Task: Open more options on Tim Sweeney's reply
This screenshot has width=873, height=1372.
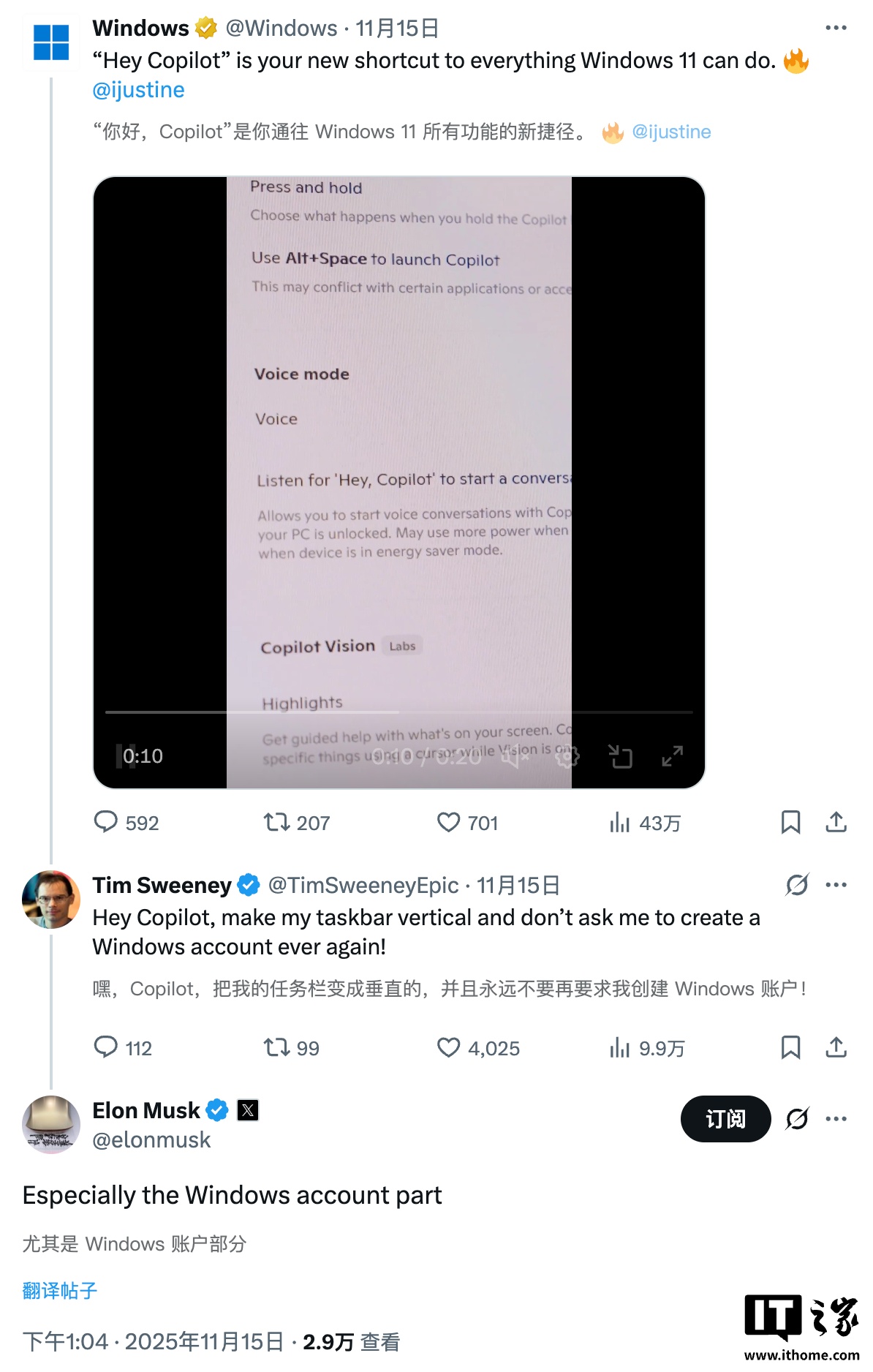Action: (x=836, y=885)
